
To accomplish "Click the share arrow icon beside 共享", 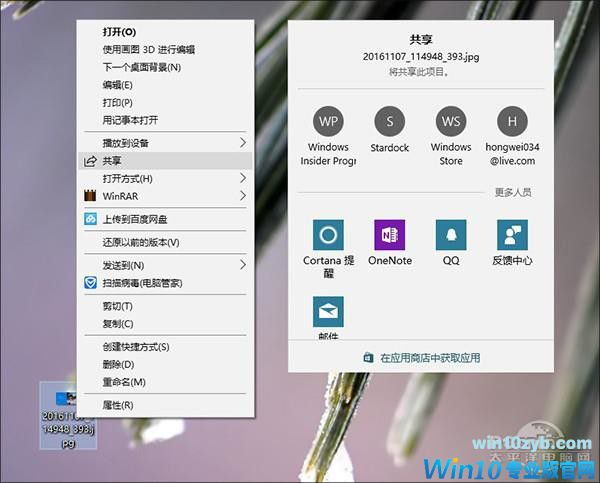I will [90, 161].
